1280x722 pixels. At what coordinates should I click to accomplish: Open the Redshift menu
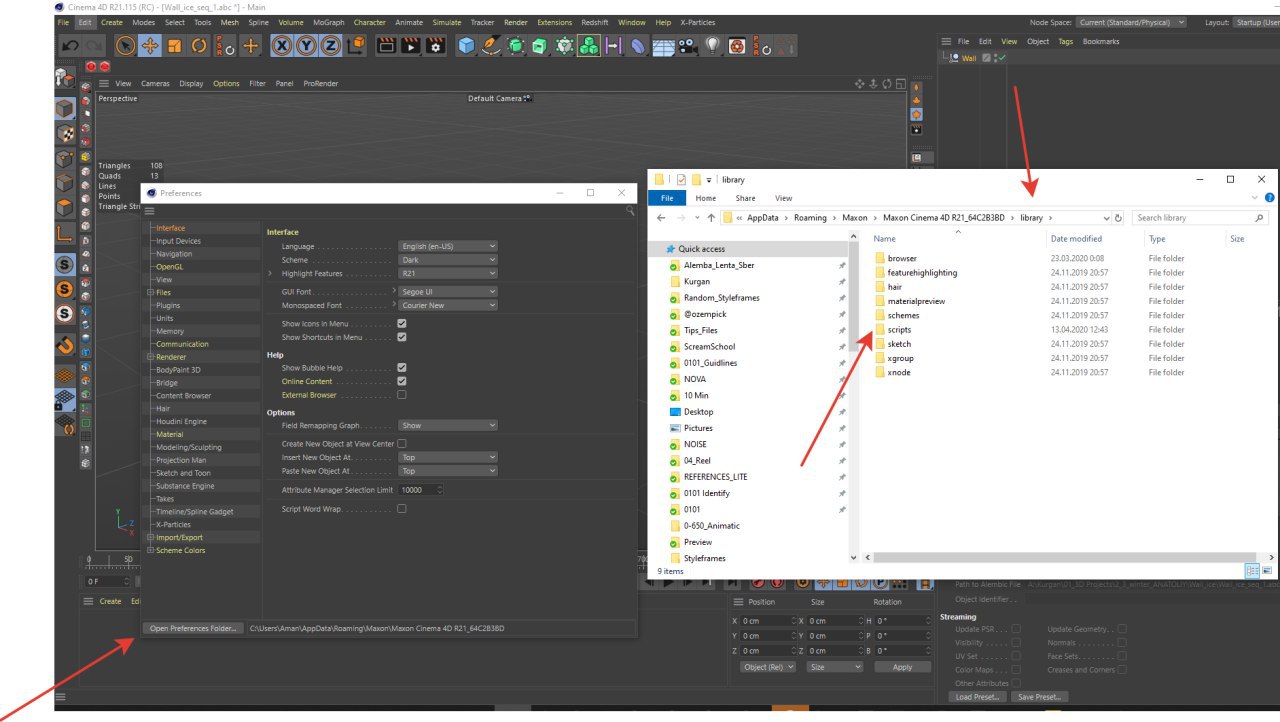click(x=594, y=22)
